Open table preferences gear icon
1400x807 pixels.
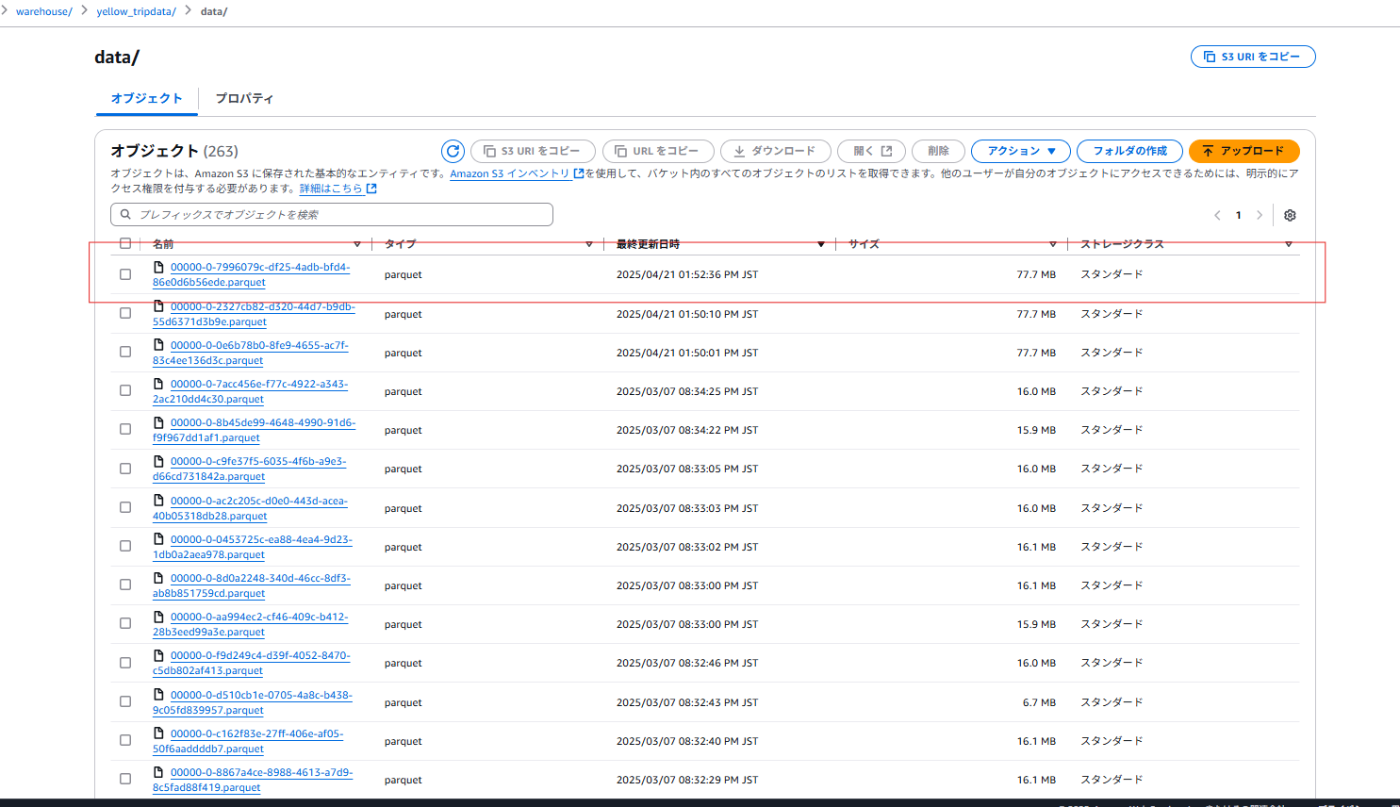pos(1290,215)
